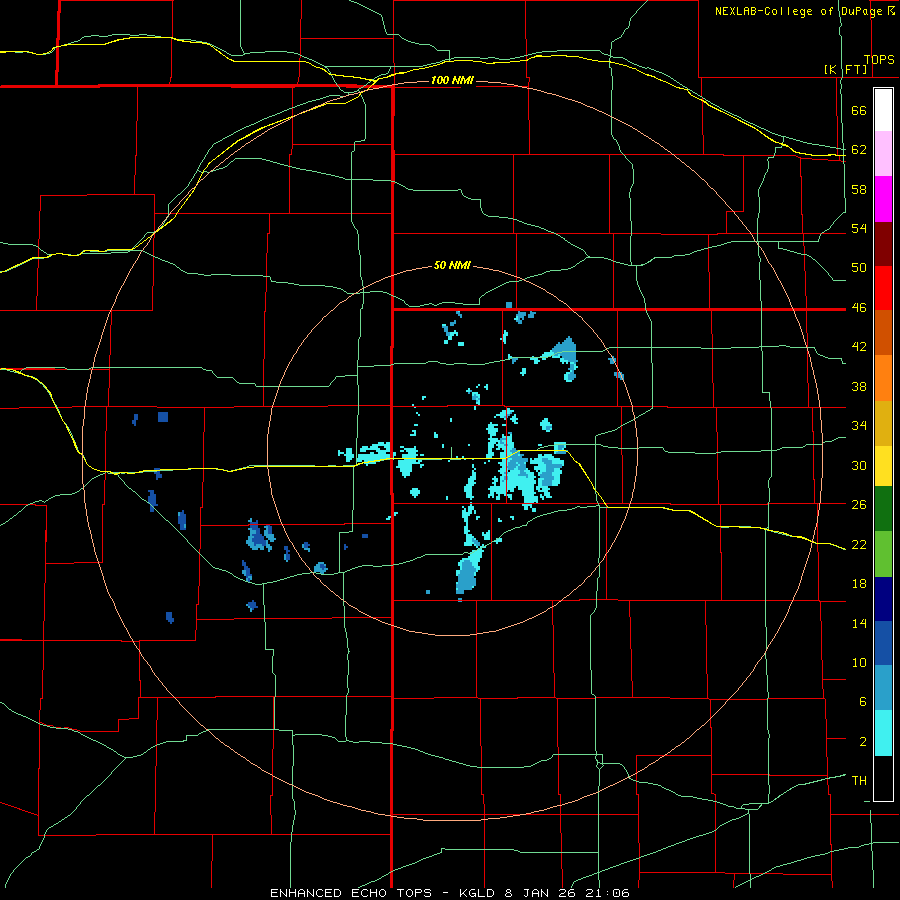900x900 pixels.
Task: Click the 46 legend value
Action: coord(859,307)
